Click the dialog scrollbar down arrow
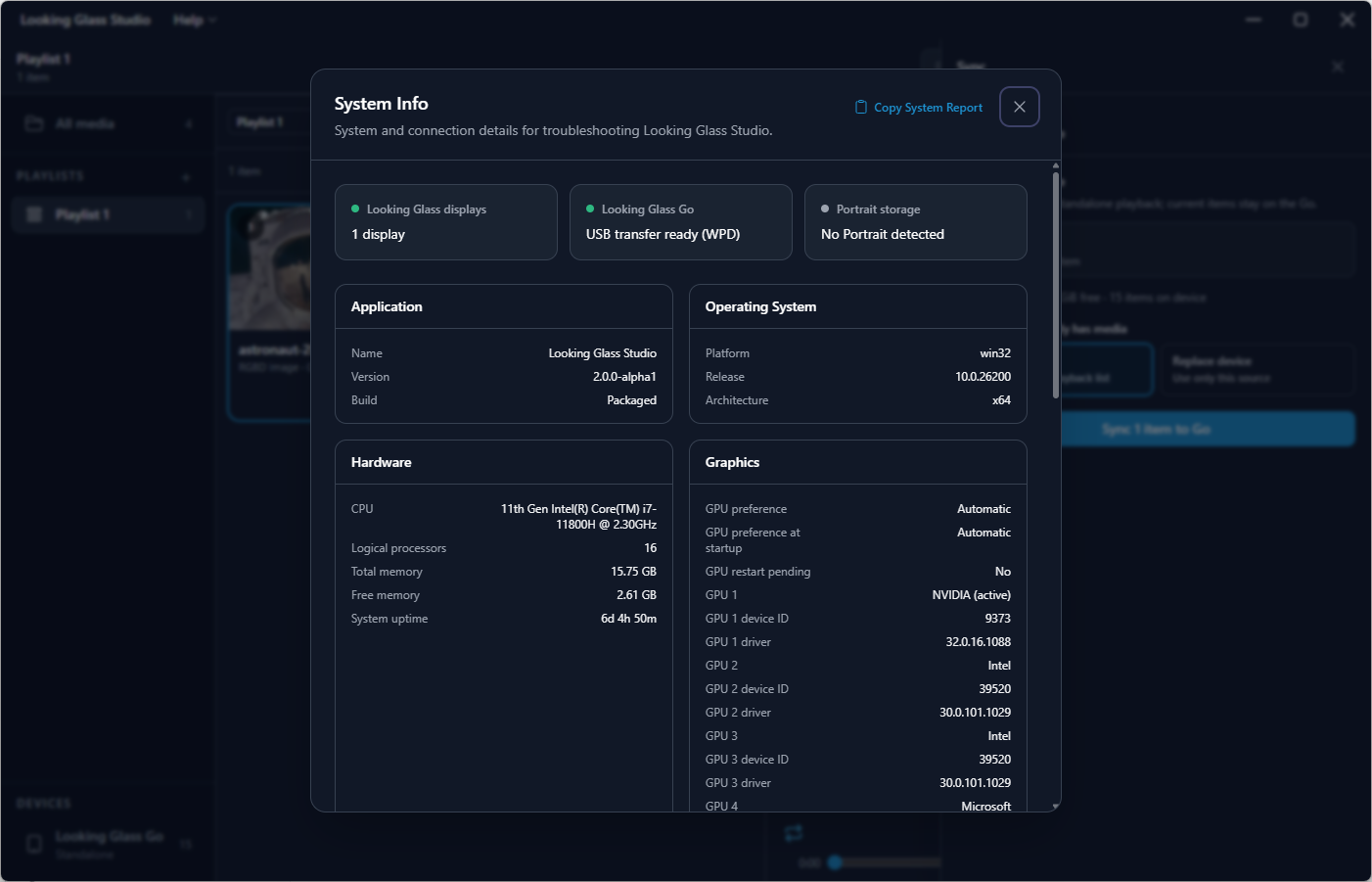This screenshot has width=1372, height=882. pos(1055,806)
